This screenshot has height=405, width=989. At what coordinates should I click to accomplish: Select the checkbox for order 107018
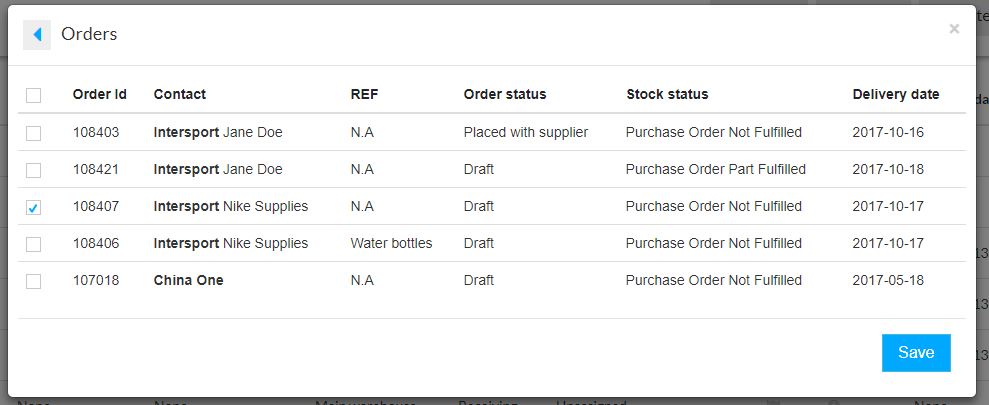(33, 281)
